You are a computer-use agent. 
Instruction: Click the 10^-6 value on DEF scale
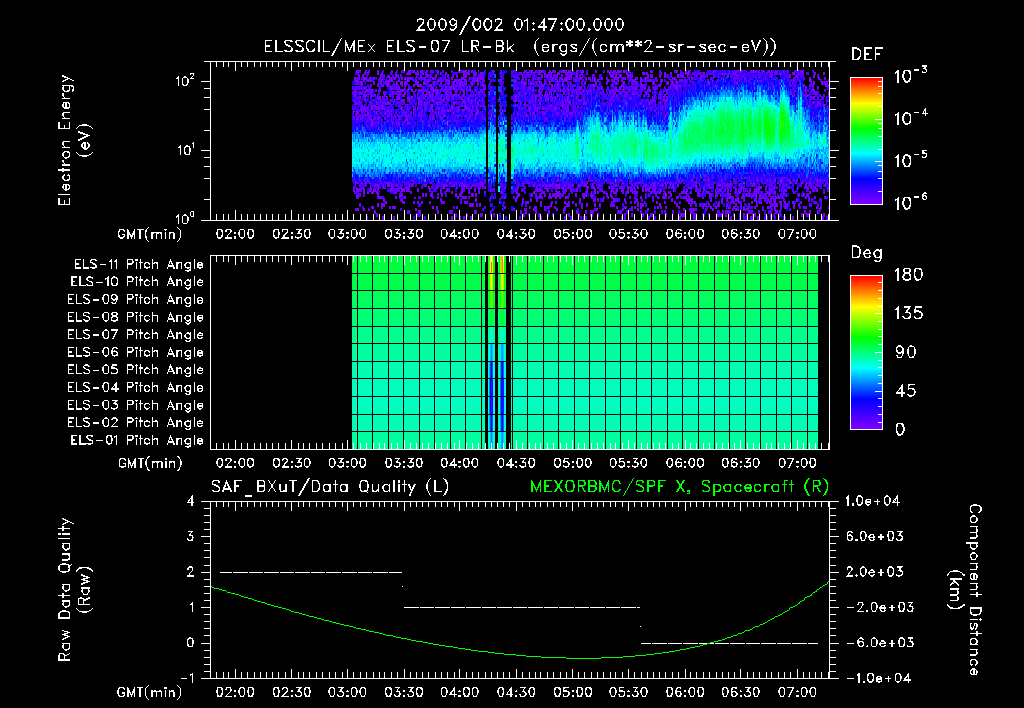click(910, 202)
